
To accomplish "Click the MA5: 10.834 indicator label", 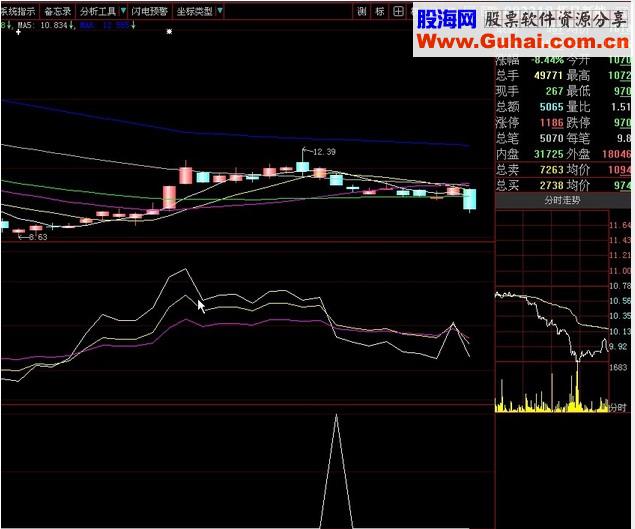I will tap(43, 25).
